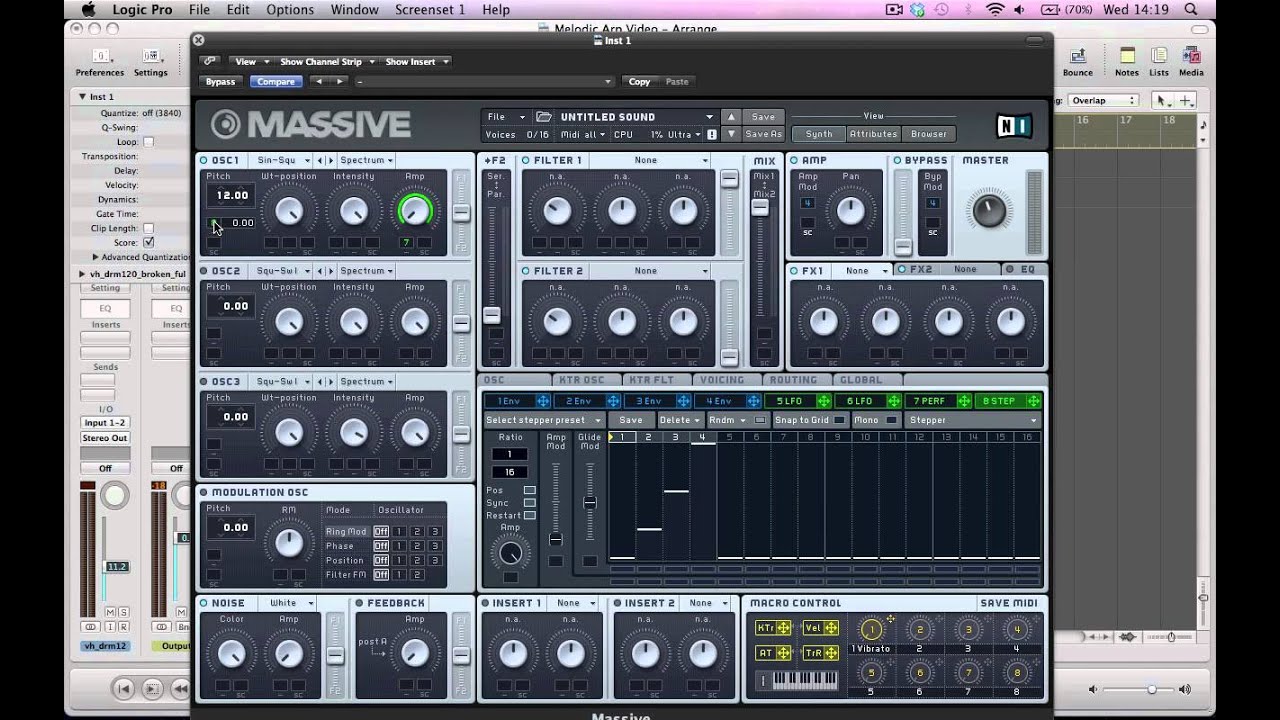Image resolution: width=1280 pixels, height=720 pixels.
Task: Toggle OSC1 on/off indicator
Action: (x=204, y=160)
